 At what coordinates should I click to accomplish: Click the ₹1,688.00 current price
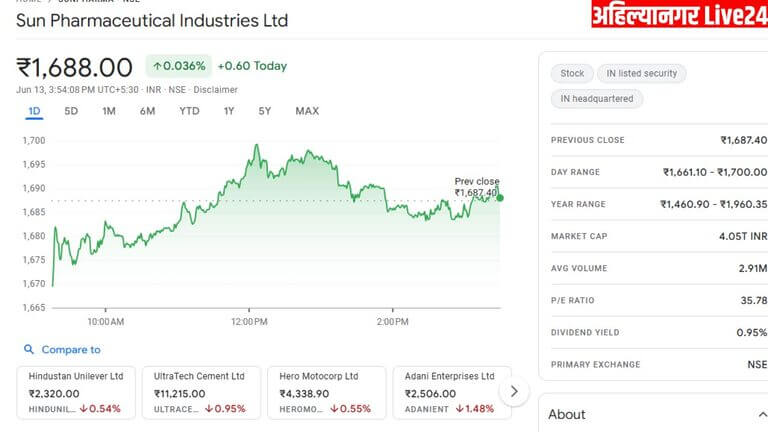[74, 67]
